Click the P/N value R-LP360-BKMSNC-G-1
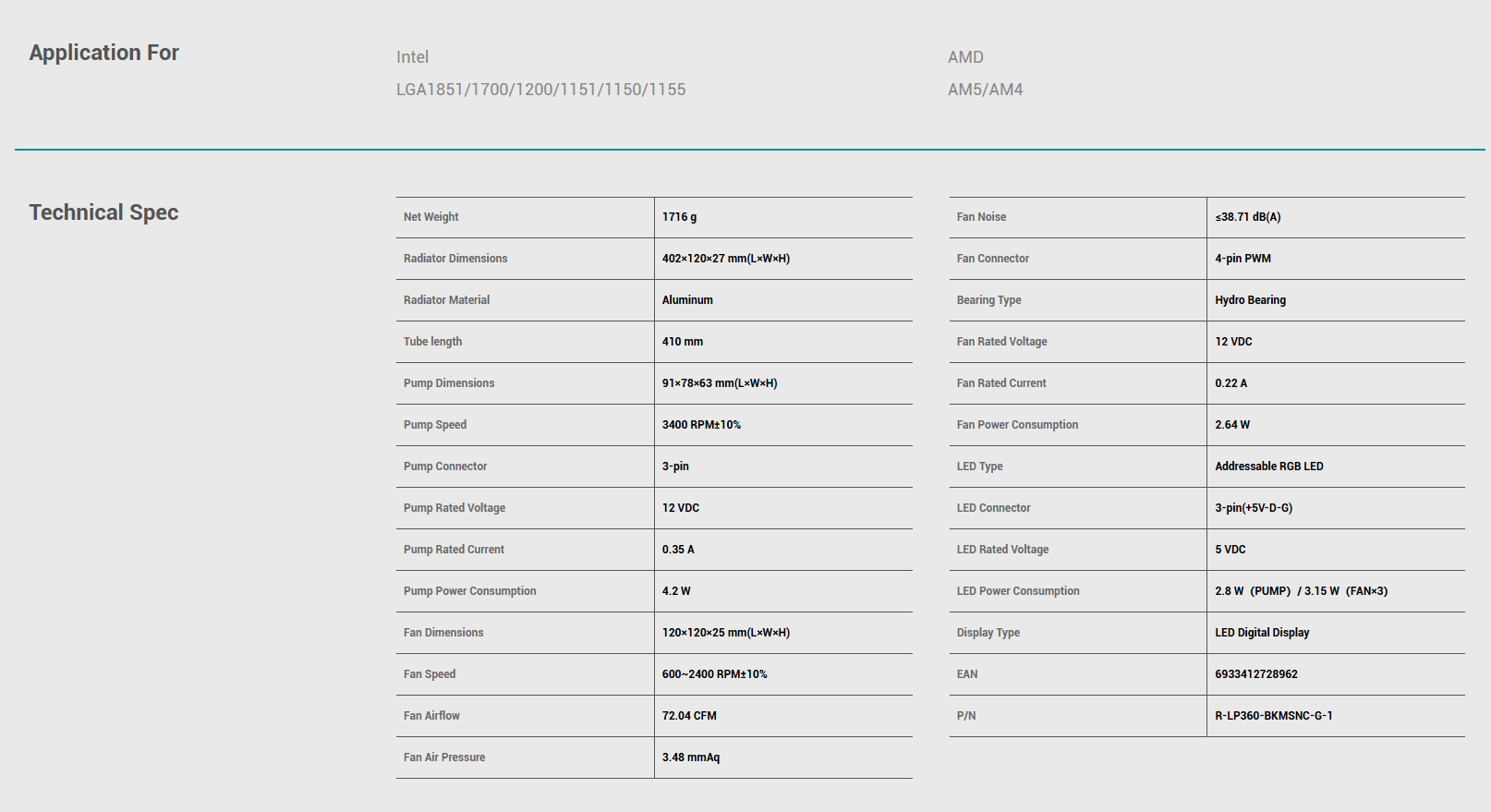The image size is (1491, 812). [x=1273, y=716]
